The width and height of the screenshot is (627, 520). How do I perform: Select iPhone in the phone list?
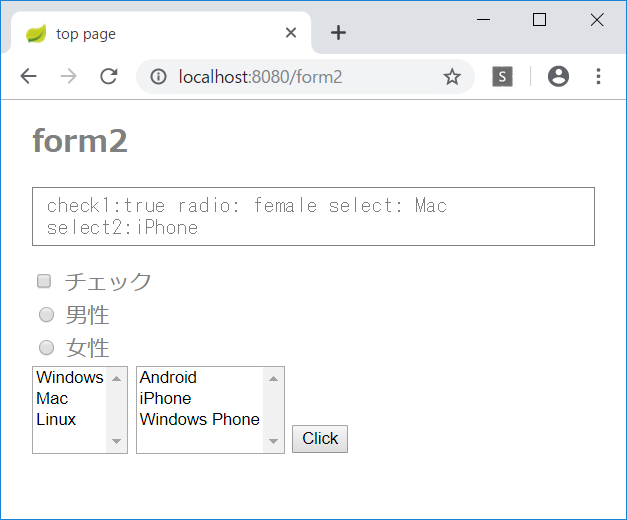pos(165,399)
